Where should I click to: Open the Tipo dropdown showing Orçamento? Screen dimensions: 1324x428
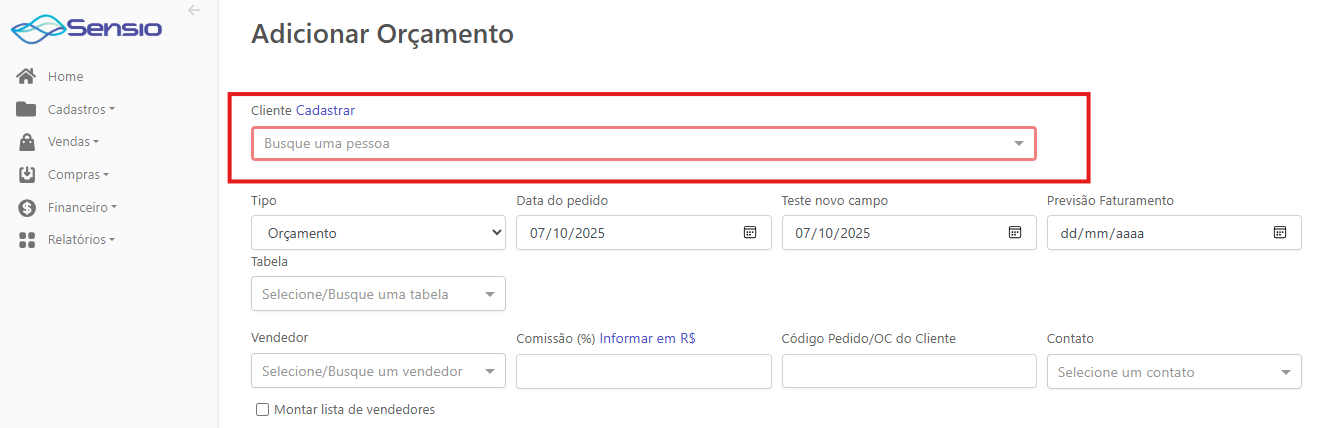[x=378, y=233]
